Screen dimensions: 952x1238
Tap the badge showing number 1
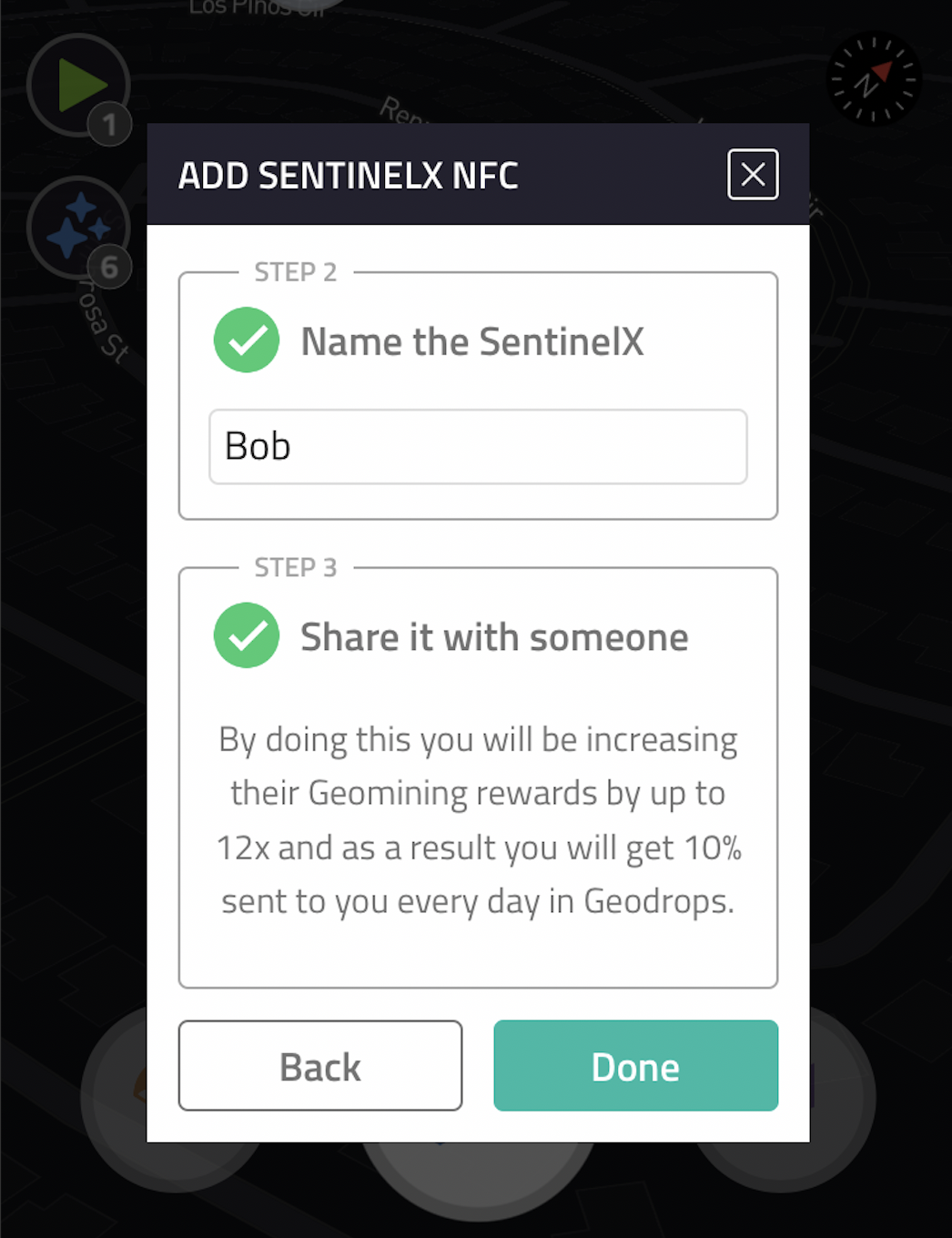110,124
